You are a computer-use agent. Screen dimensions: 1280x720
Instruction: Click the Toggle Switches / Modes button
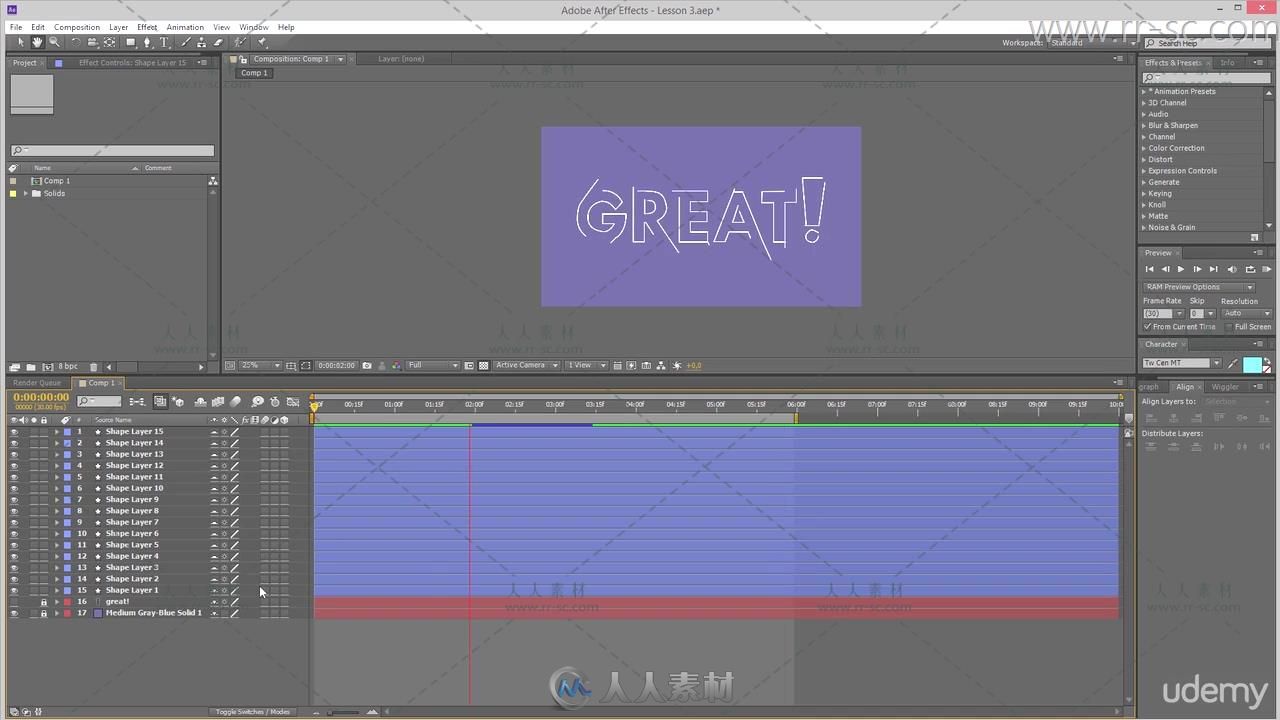pyautogui.click(x=253, y=712)
